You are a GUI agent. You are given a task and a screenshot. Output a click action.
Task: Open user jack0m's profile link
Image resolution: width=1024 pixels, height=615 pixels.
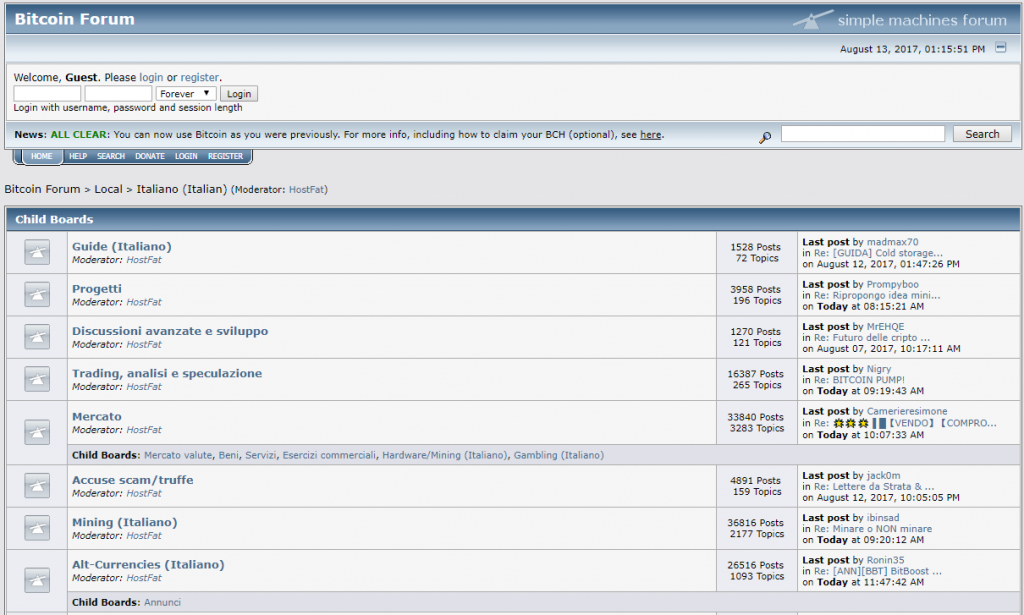pyautogui.click(x=883, y=475)
